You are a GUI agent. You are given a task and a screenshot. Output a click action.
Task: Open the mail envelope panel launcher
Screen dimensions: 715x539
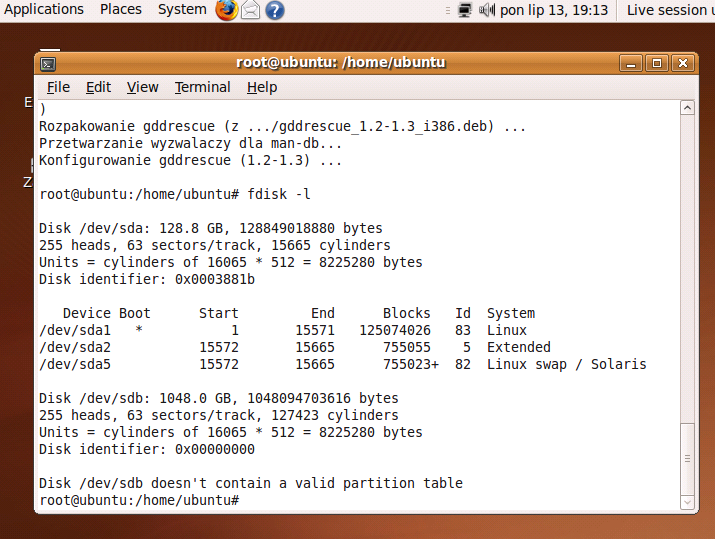(250, 10)
